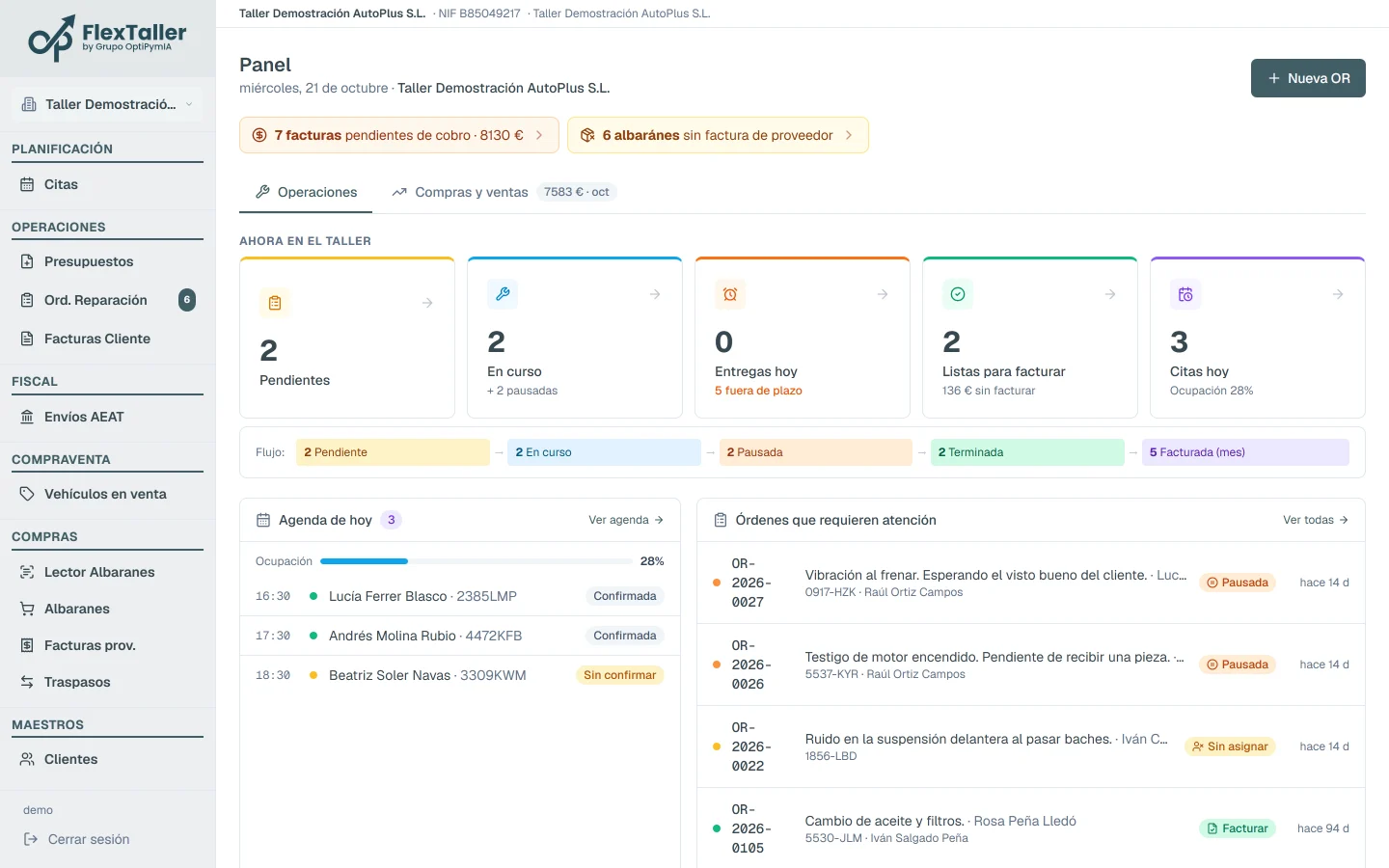Open Traspasos in sidebar

[x=107, y=682]
